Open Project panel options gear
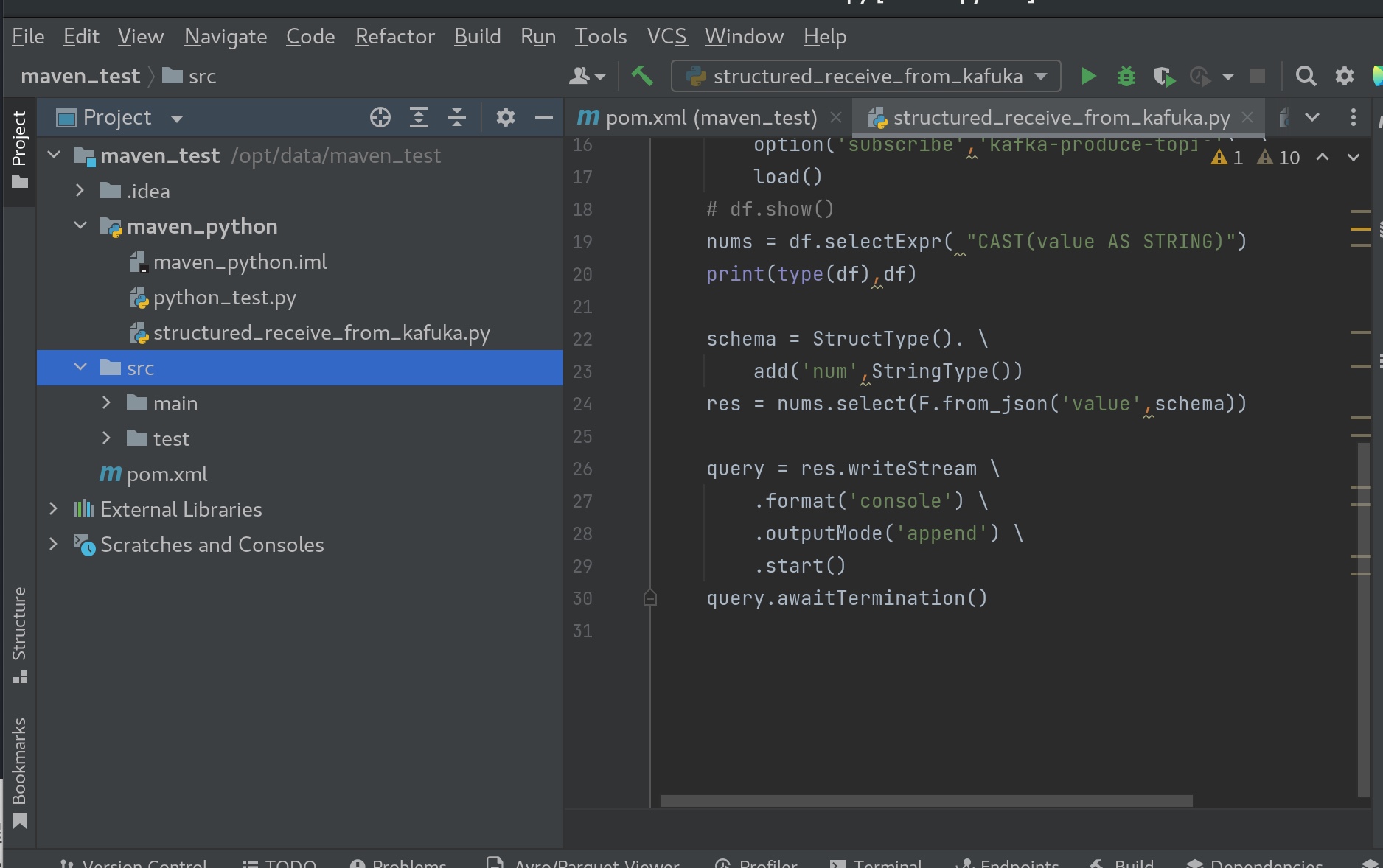 tap(505, 117)
